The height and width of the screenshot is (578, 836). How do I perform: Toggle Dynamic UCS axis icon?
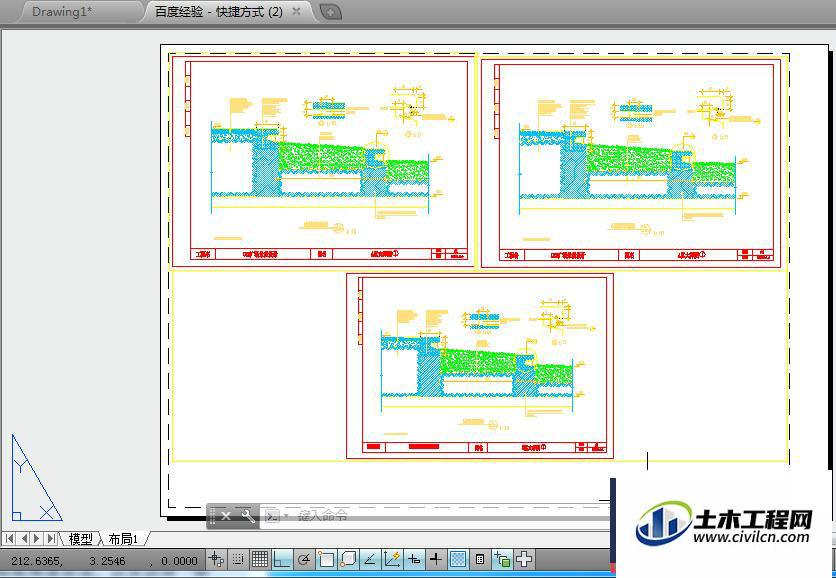coord(392,559)
